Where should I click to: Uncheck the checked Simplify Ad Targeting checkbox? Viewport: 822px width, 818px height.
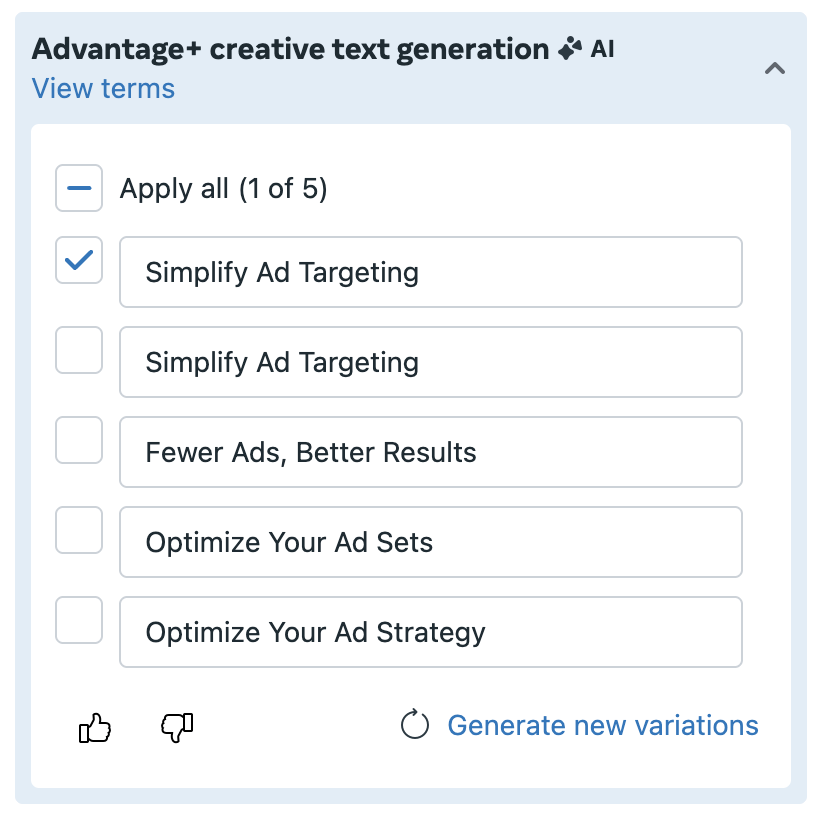click(79, 260)
